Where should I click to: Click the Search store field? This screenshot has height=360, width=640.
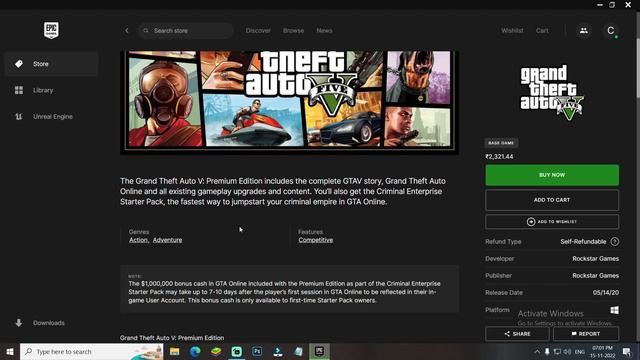pyautogui.click(x=186, y=31)
